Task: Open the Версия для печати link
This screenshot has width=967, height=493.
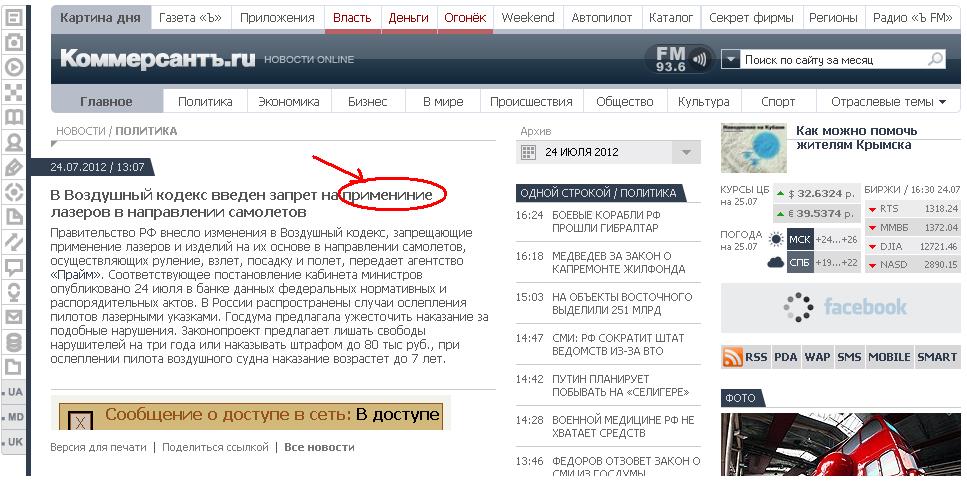Action: click(x=99, y=447)
